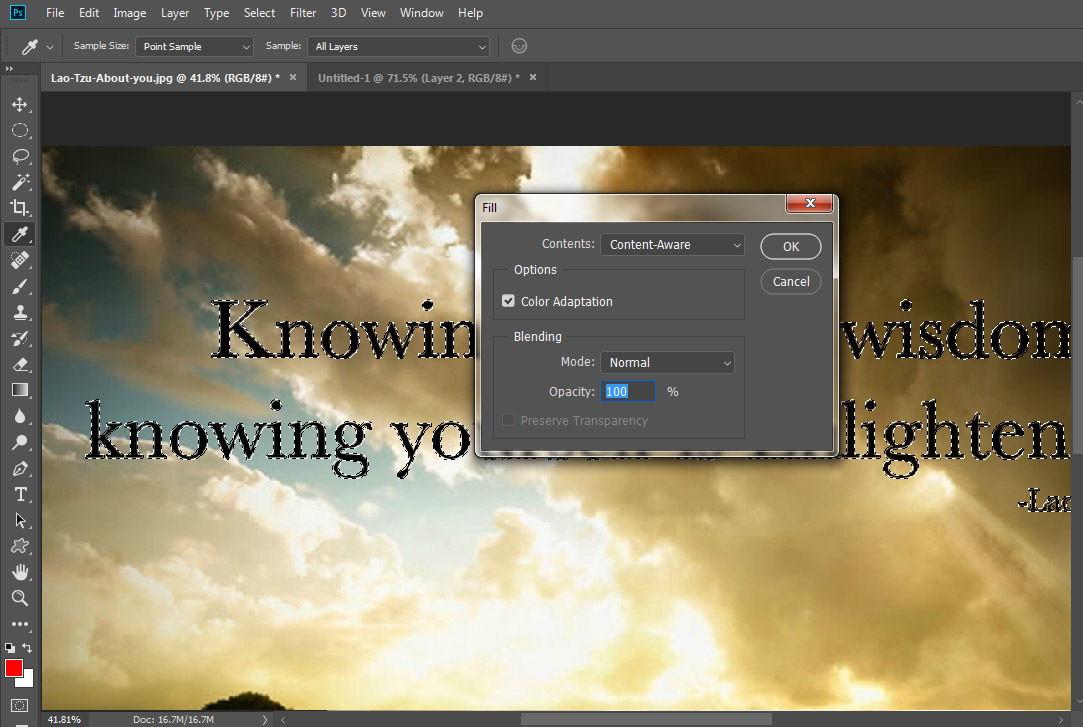Uncheck the Color Adaptation checkbox
1083x727 pixels.
point(508,301)
